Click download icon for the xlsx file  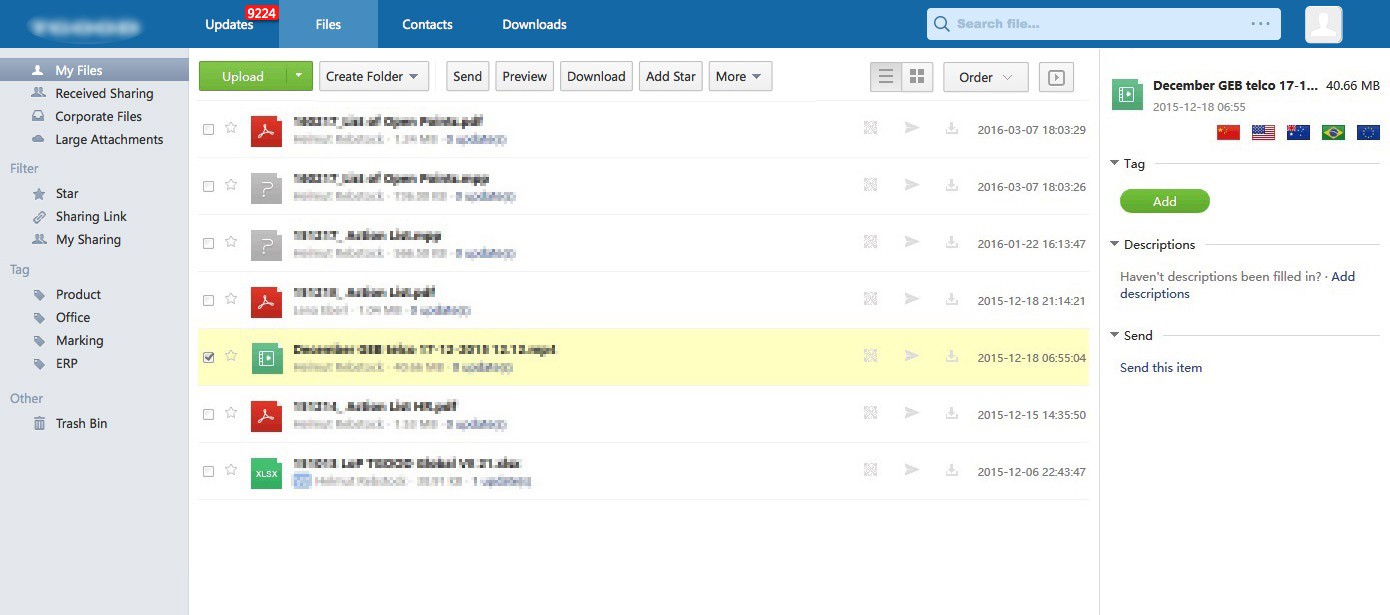[x=952, y=471]
